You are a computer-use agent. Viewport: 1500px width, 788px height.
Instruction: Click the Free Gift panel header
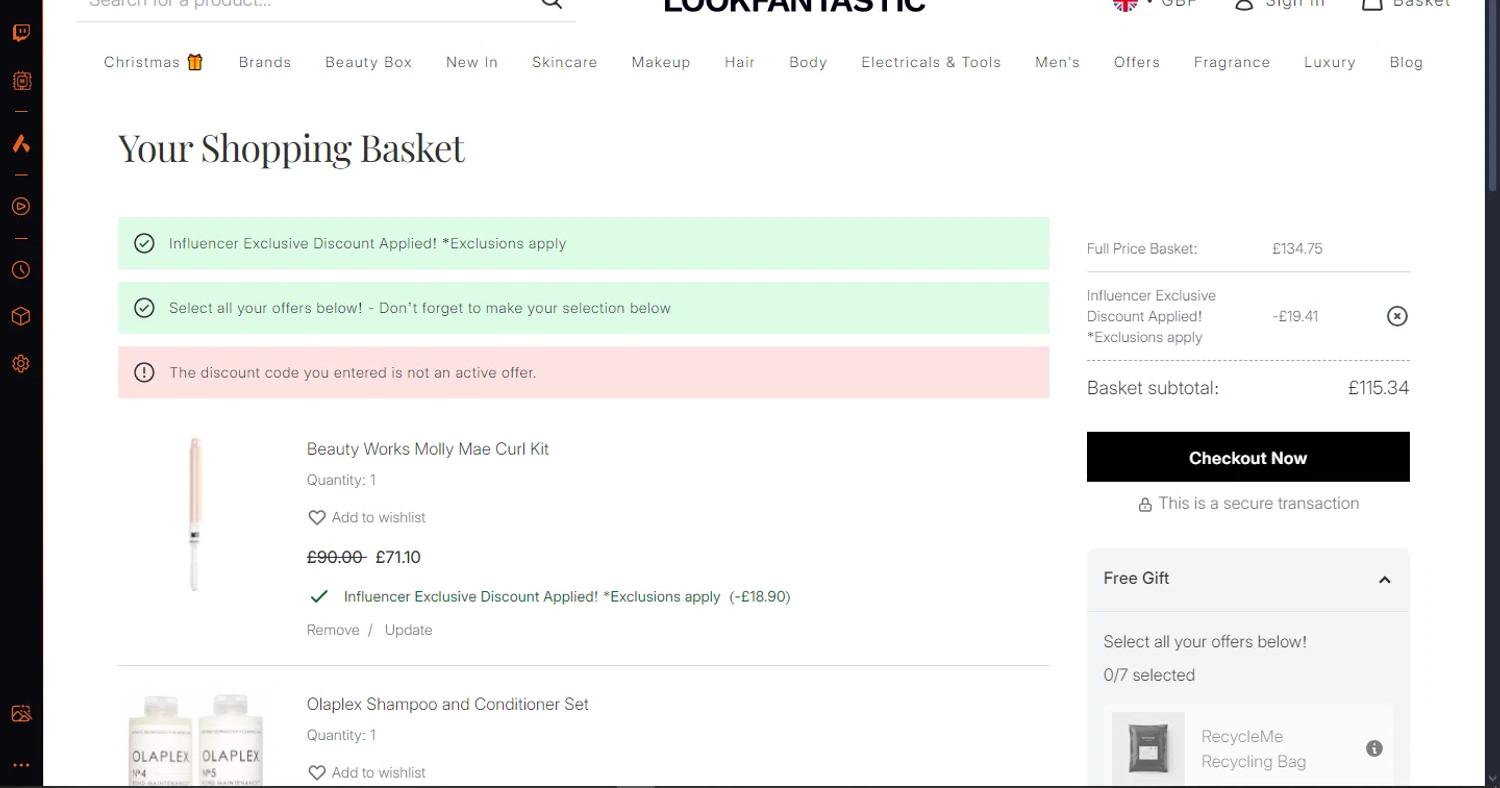point(1248,579)
